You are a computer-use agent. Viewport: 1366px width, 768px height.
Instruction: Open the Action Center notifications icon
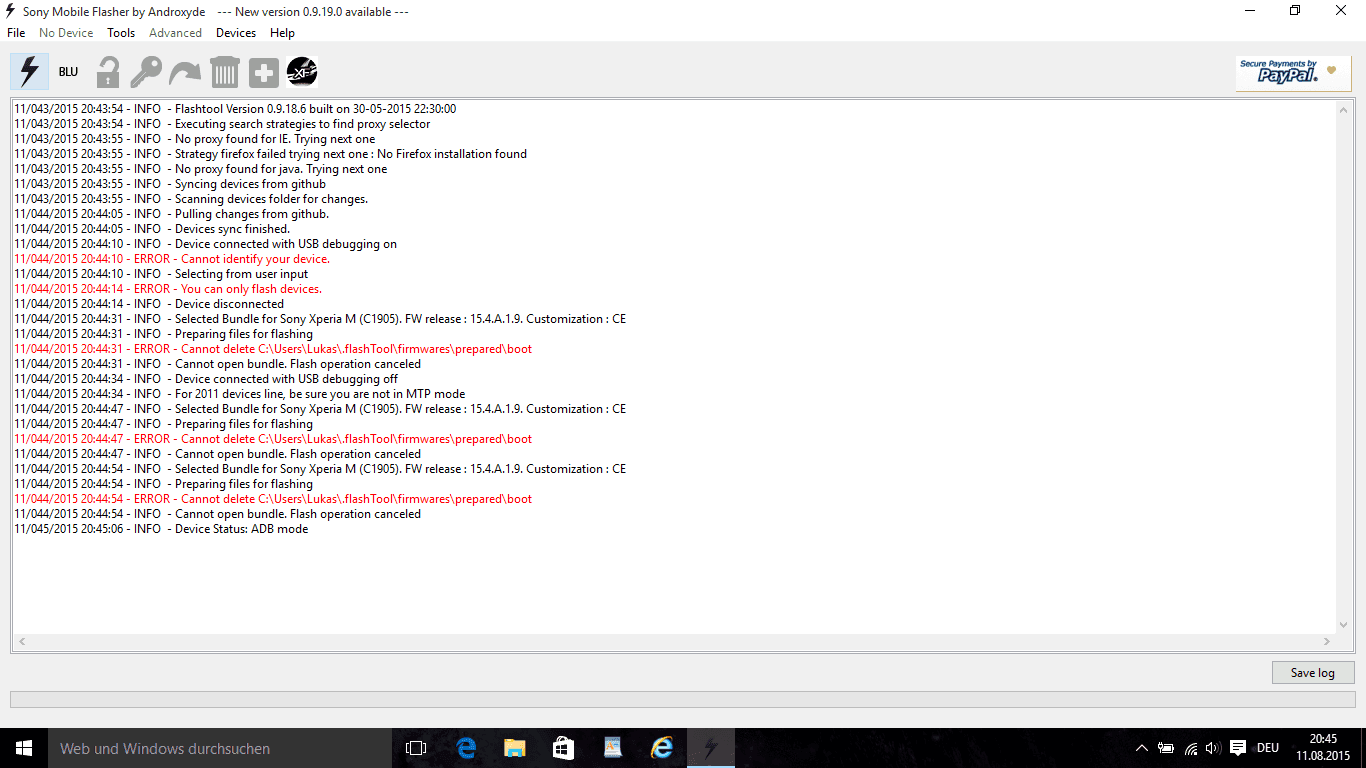coord(1238,748)
